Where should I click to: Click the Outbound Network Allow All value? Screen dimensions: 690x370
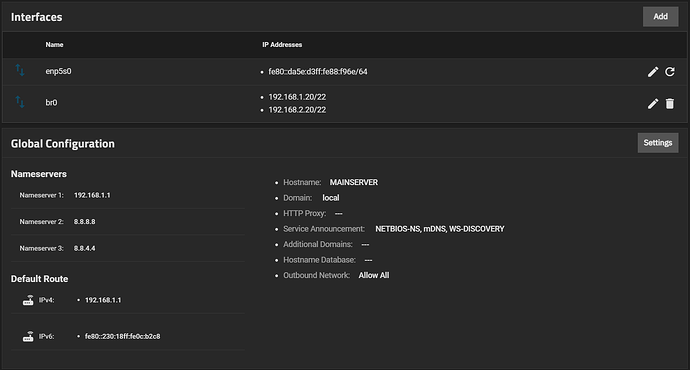374,275
